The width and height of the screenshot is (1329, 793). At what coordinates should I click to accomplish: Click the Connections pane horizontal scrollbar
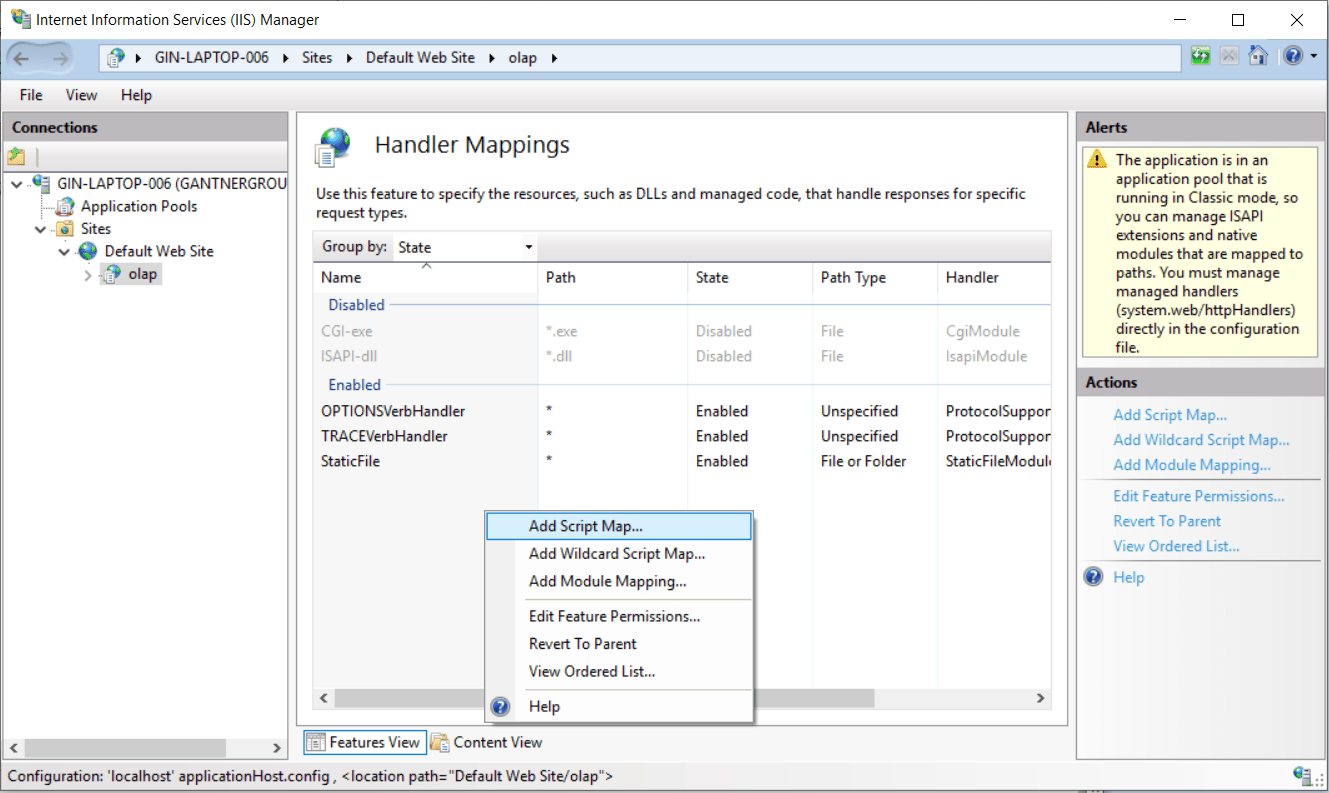click(145, 748)
